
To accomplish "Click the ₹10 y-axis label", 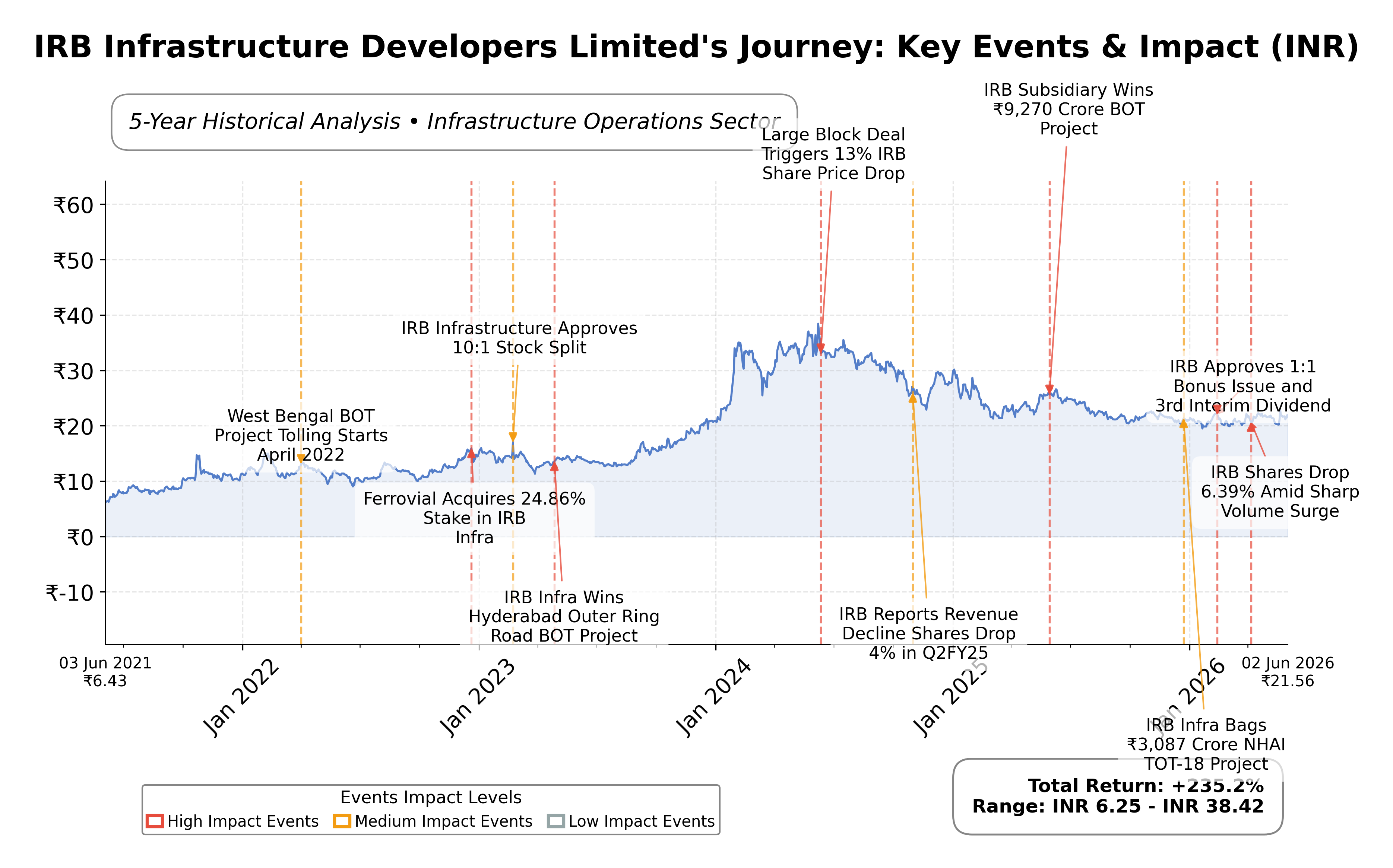I will coord(73,482).
